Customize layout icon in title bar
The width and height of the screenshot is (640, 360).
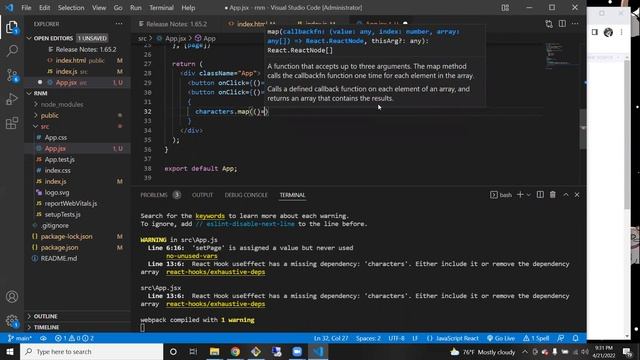pyautogui.click(x=505, y=8)
